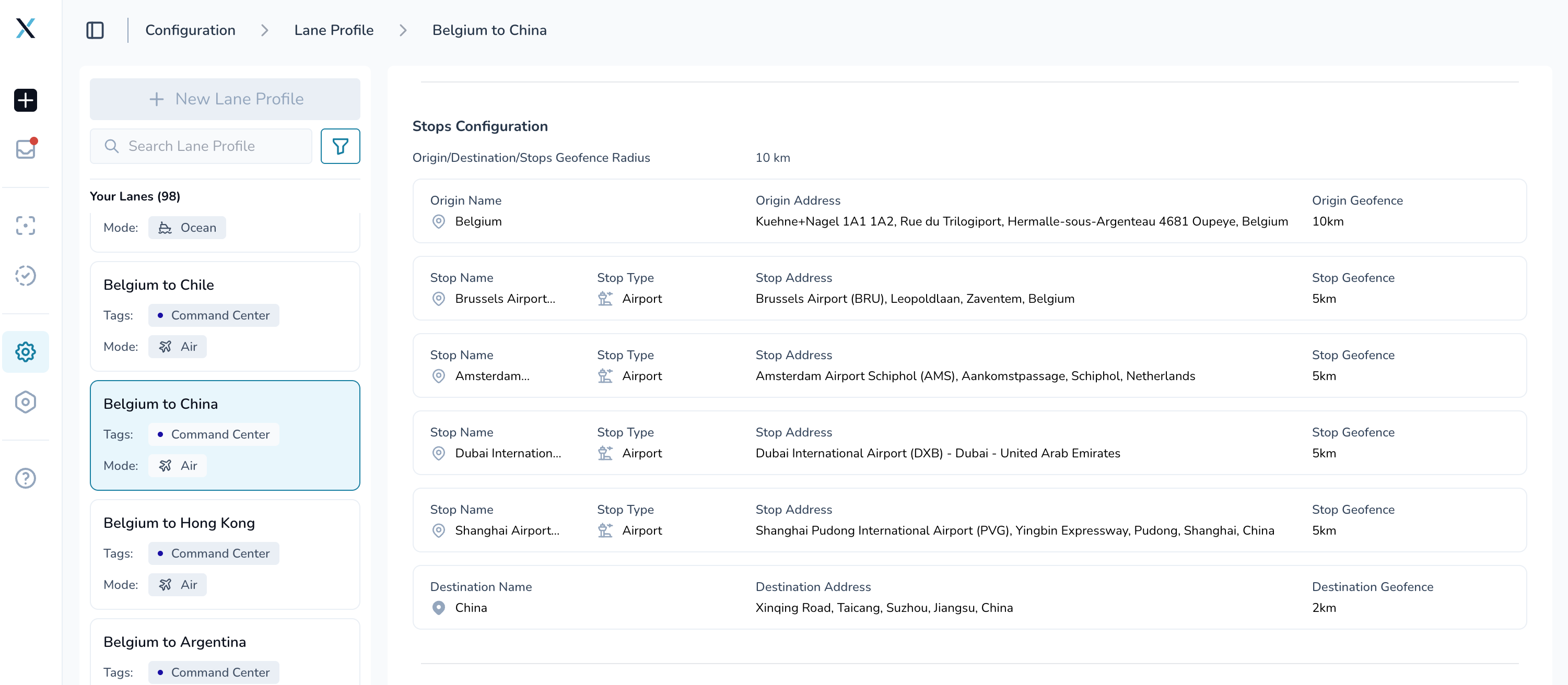
Task: Click the Stops Configuration heading
Action: (480, 126)
